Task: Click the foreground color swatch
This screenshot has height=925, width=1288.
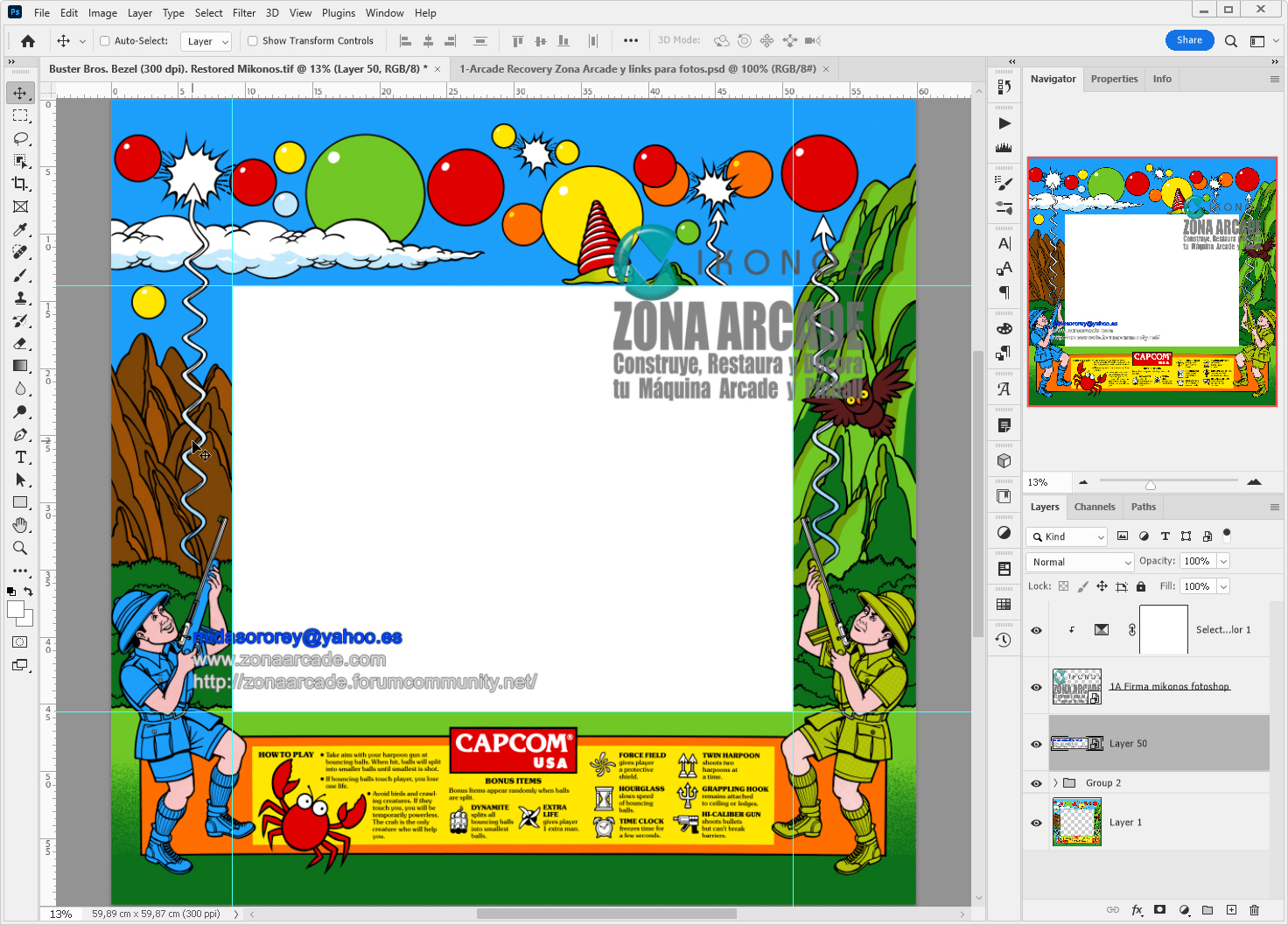Action: pyautogui.click(x=16, y=610)
